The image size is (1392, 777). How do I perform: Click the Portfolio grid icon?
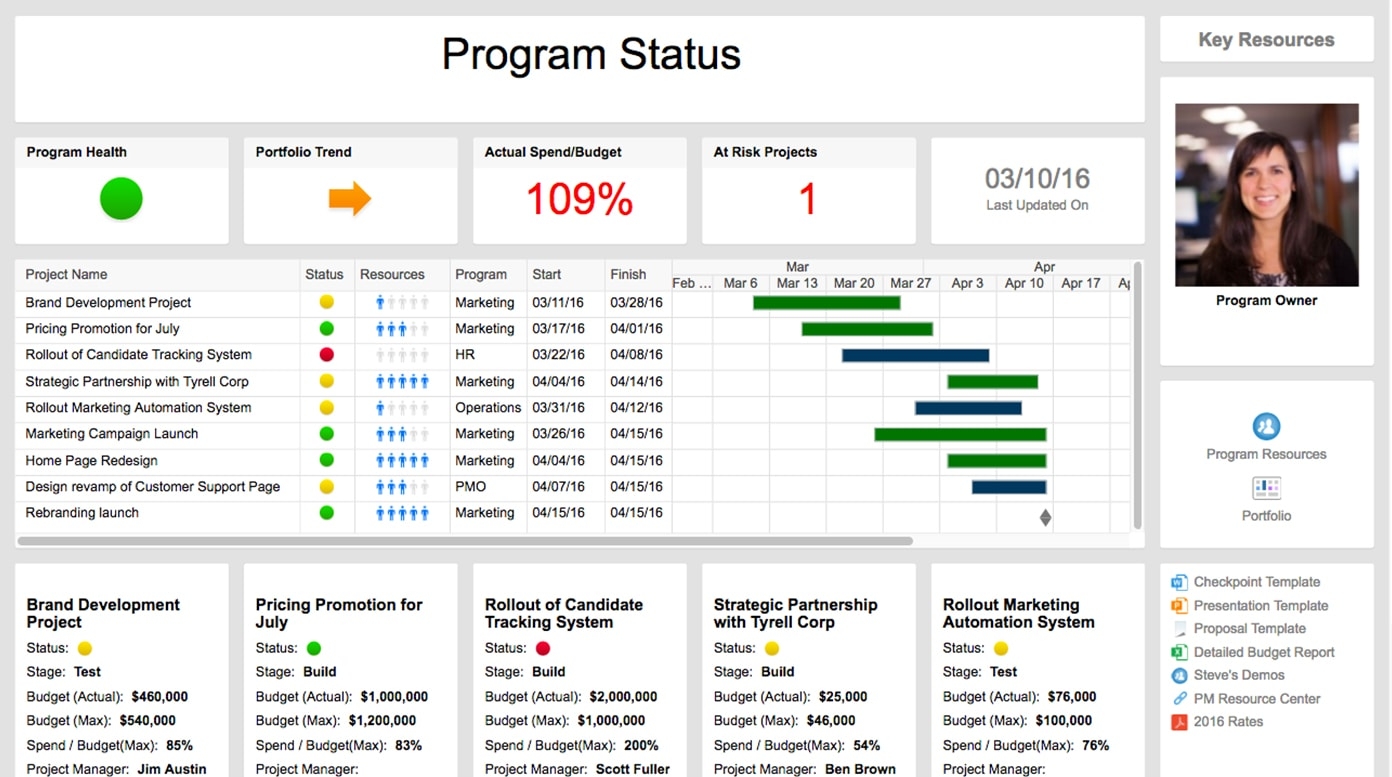[x=1266, y=489]
